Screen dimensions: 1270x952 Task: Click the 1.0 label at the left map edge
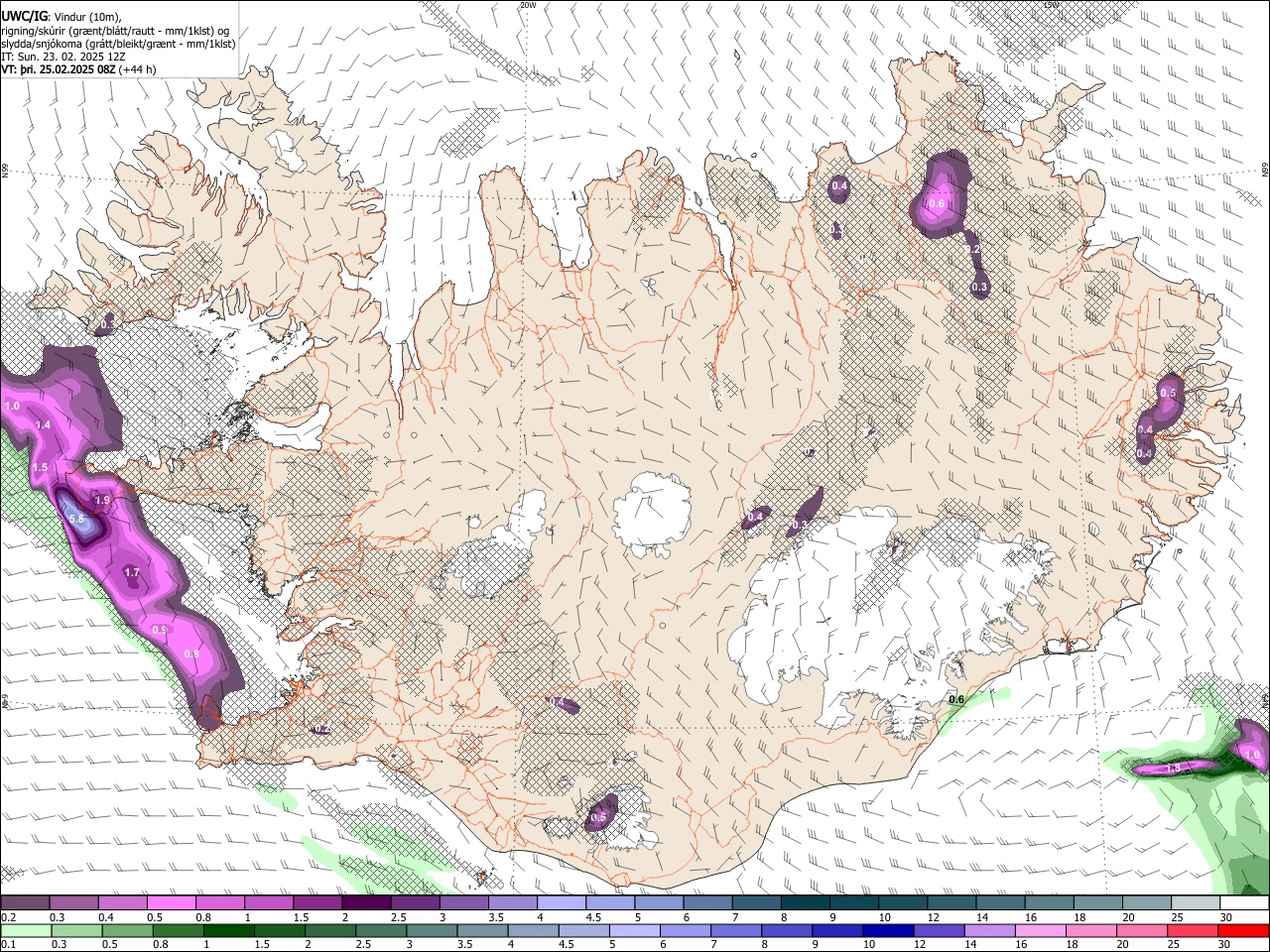[12, 406]
